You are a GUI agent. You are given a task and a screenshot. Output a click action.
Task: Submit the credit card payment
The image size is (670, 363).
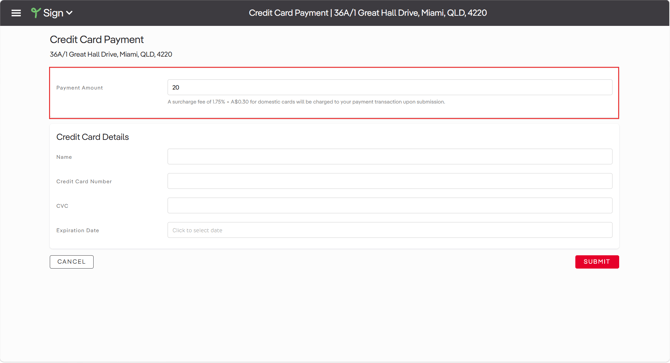click(597, 262)
